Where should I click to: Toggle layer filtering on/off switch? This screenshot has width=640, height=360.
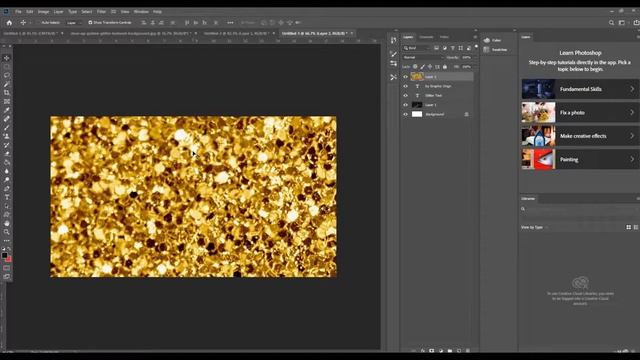[x=476, y=47]
